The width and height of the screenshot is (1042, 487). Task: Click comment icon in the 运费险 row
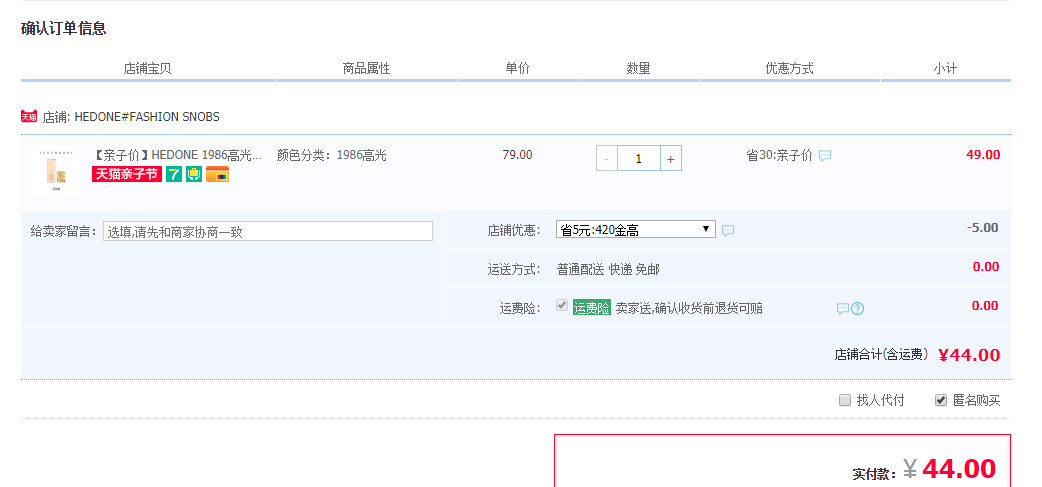point(843,308)
